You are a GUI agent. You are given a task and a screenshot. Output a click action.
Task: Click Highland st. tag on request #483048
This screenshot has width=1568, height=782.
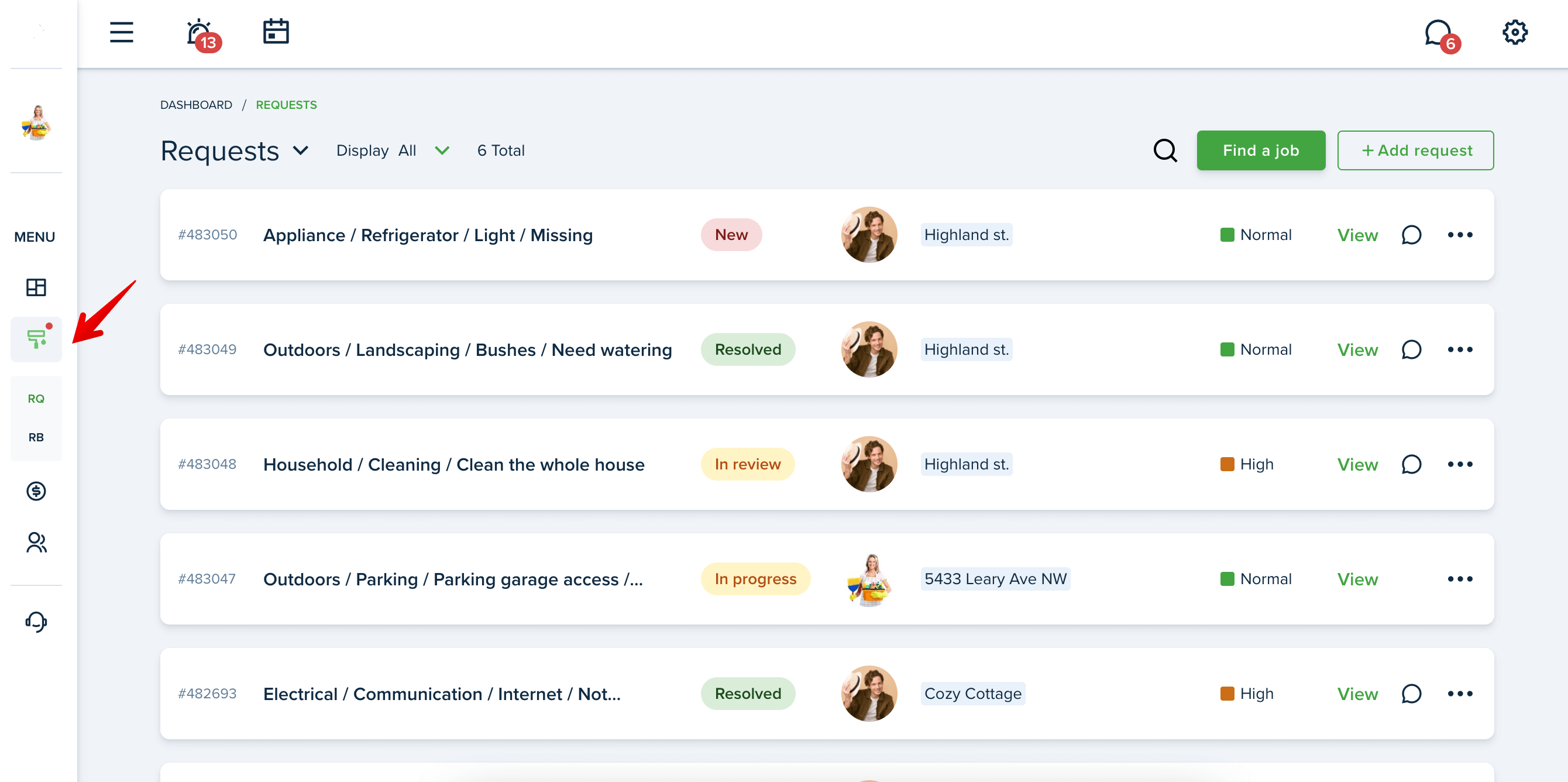(966, 464)
